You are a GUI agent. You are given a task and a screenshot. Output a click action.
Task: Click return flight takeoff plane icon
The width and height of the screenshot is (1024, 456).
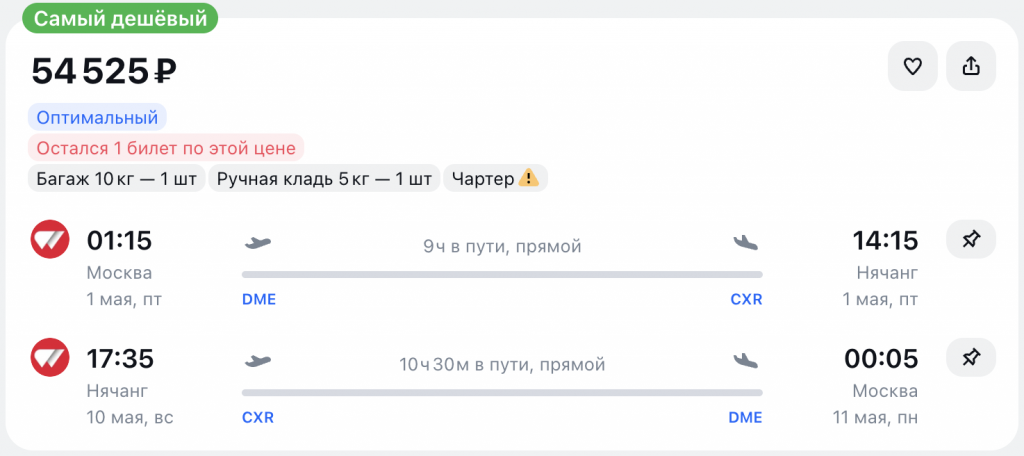(x=258, y=360)
